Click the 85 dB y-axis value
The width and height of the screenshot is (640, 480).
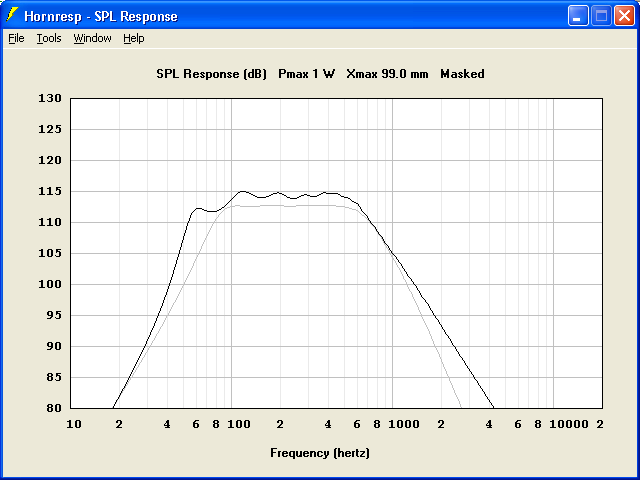(54, 378)
